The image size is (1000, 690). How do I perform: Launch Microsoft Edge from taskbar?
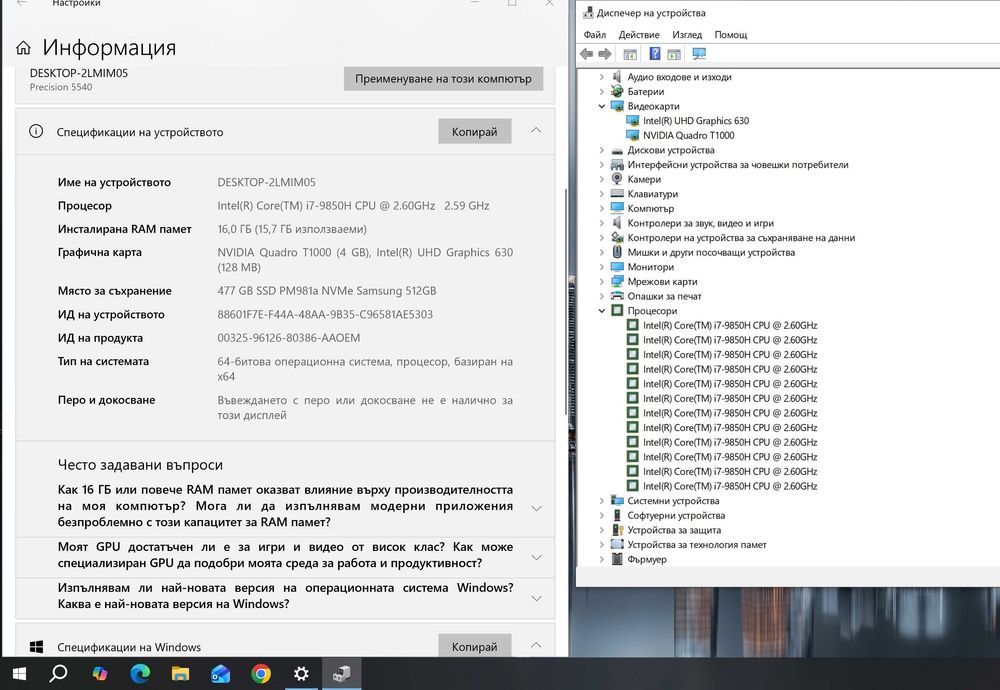pyautogui.click(x=140, y=673)
